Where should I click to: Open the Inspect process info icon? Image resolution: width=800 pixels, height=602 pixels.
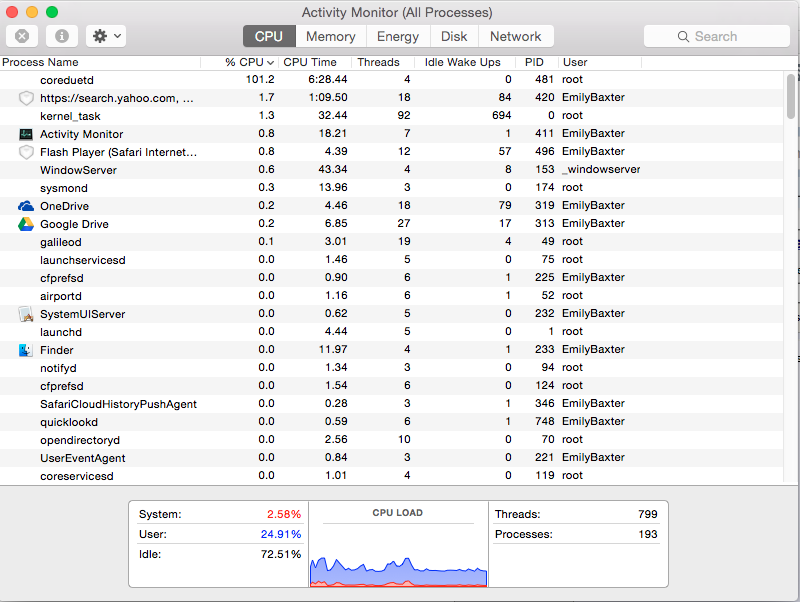click(x=62, y=36)
